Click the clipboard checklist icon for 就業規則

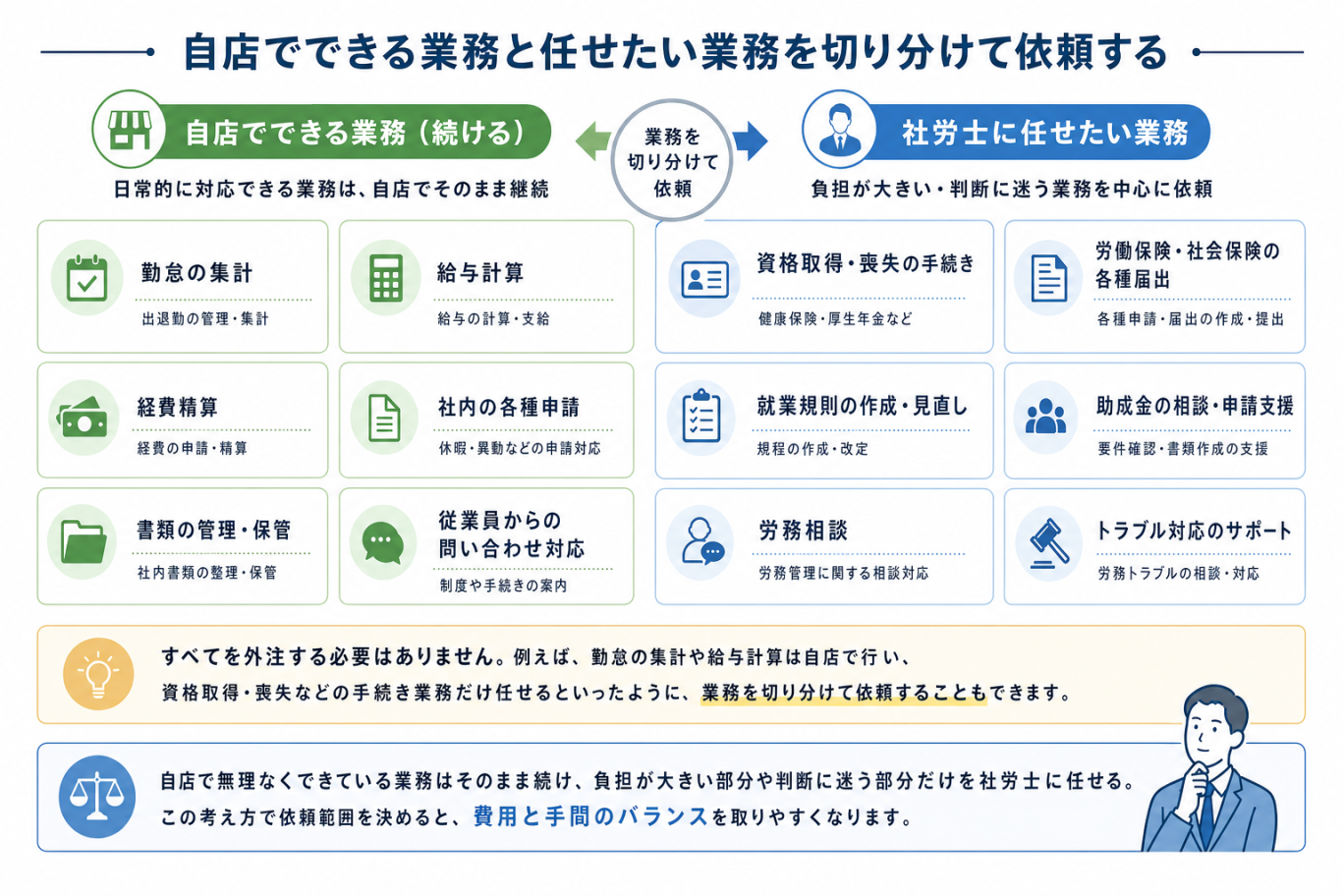[x=701, y=418]
